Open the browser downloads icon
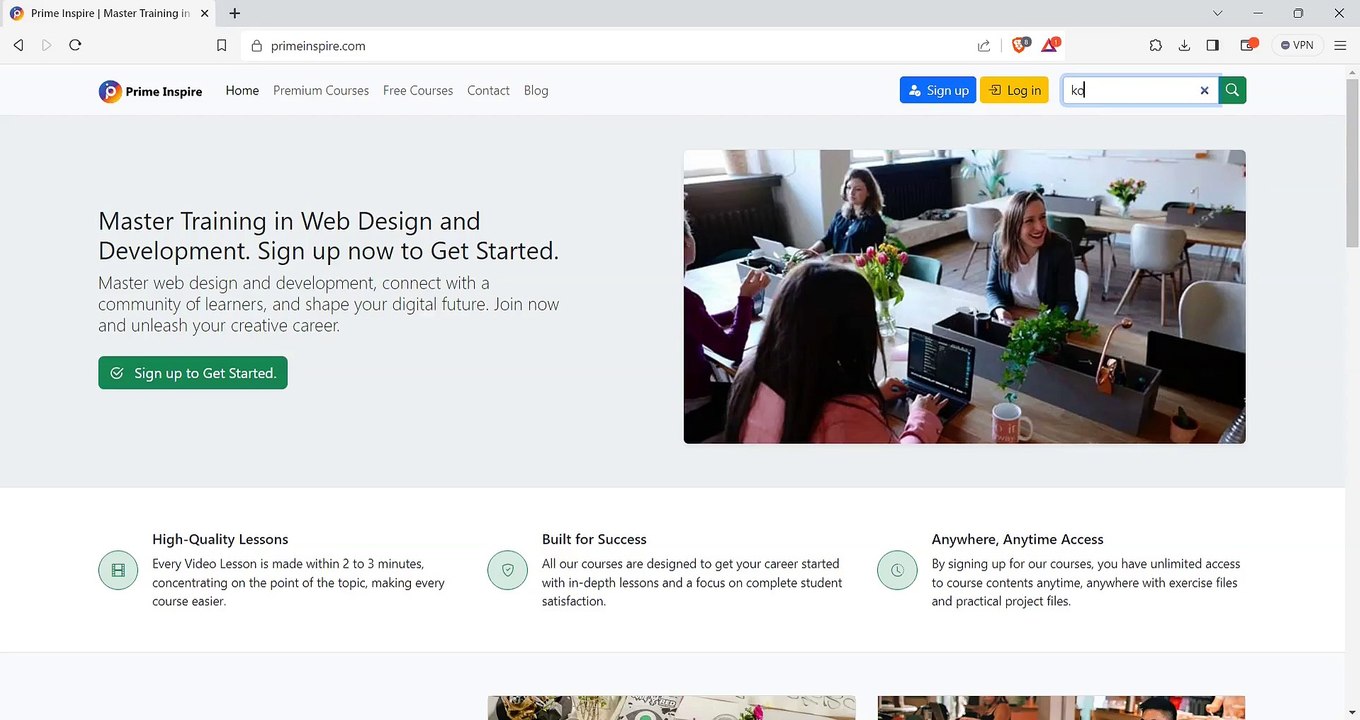Screen dimensions: 1360x720 click(1184, 45)
